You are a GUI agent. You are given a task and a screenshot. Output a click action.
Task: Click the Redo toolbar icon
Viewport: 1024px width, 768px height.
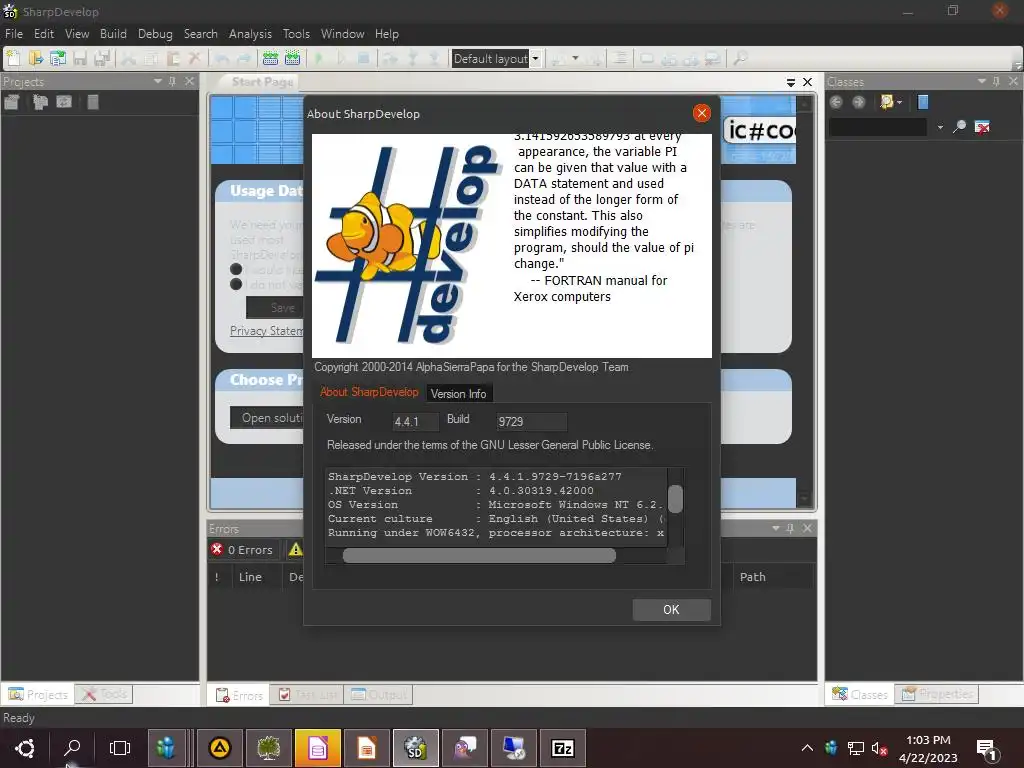pyautogui.click(x=244, y=59)
